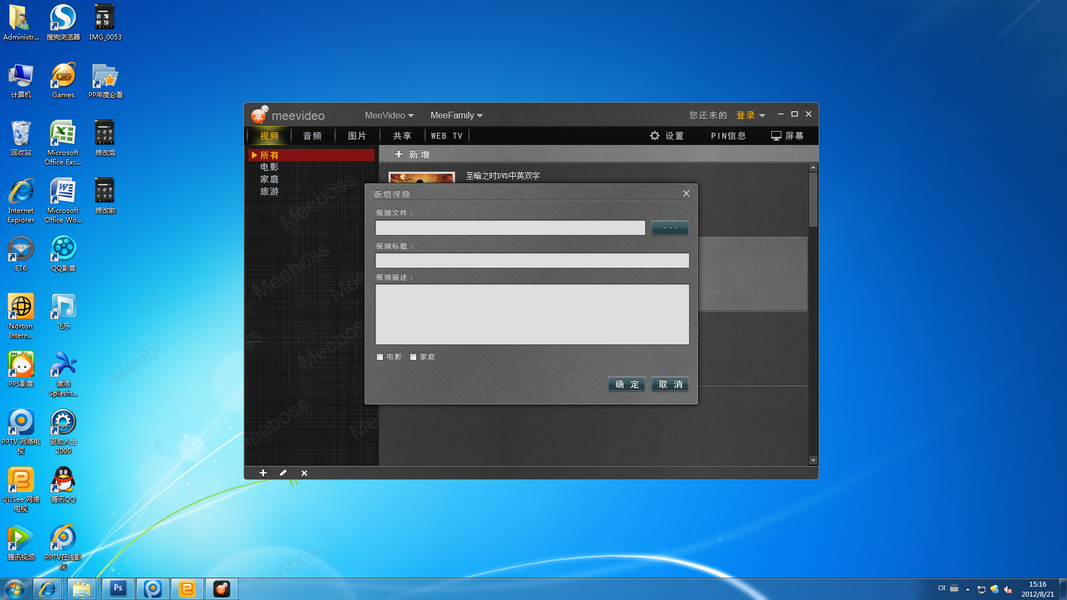1067x600 pixels.
Task: Open the 计算机 desktop icon
Action: (20, 80)
